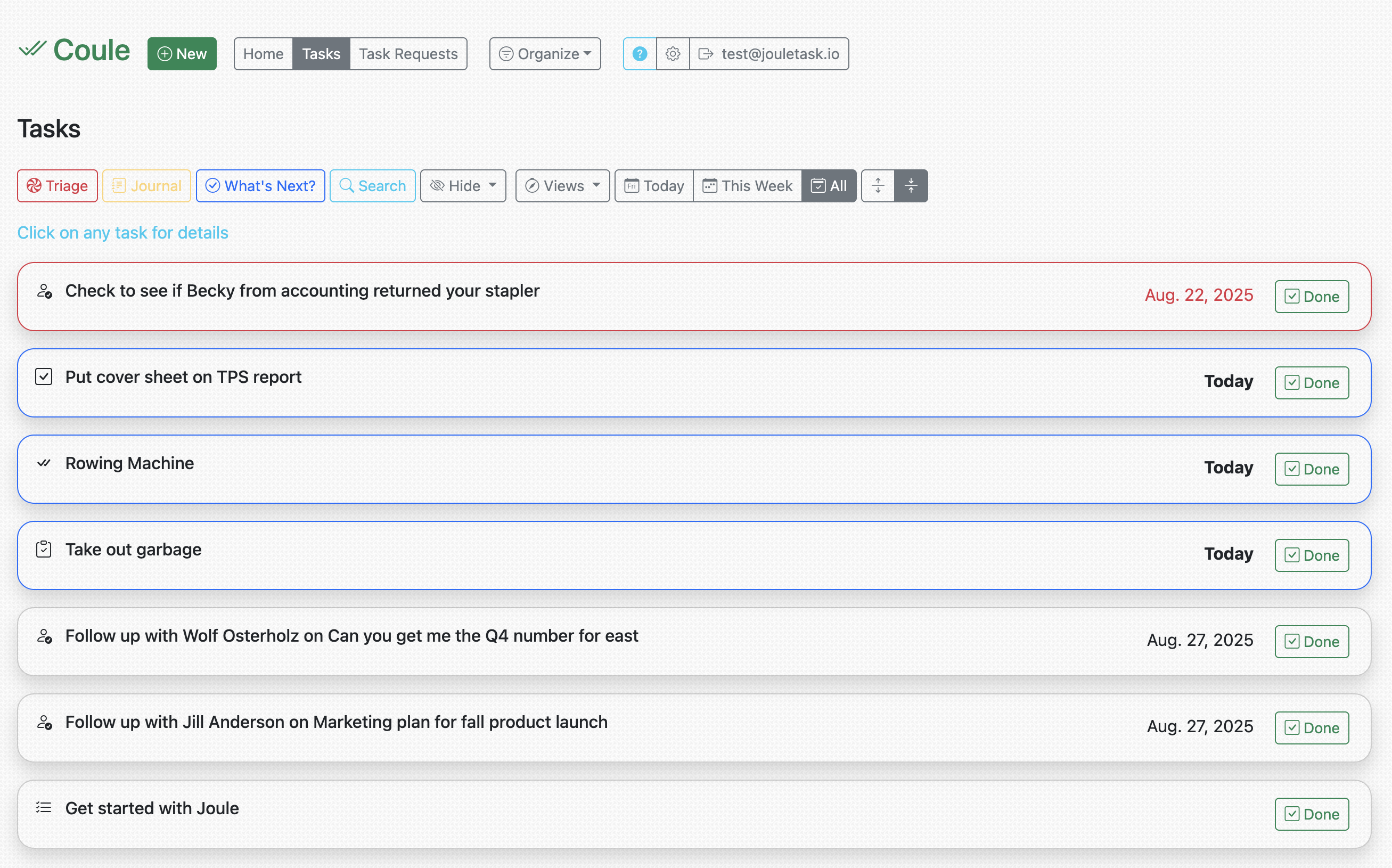
Task: Click list icon beside Get started with Joule
Action: click(44, 808)
